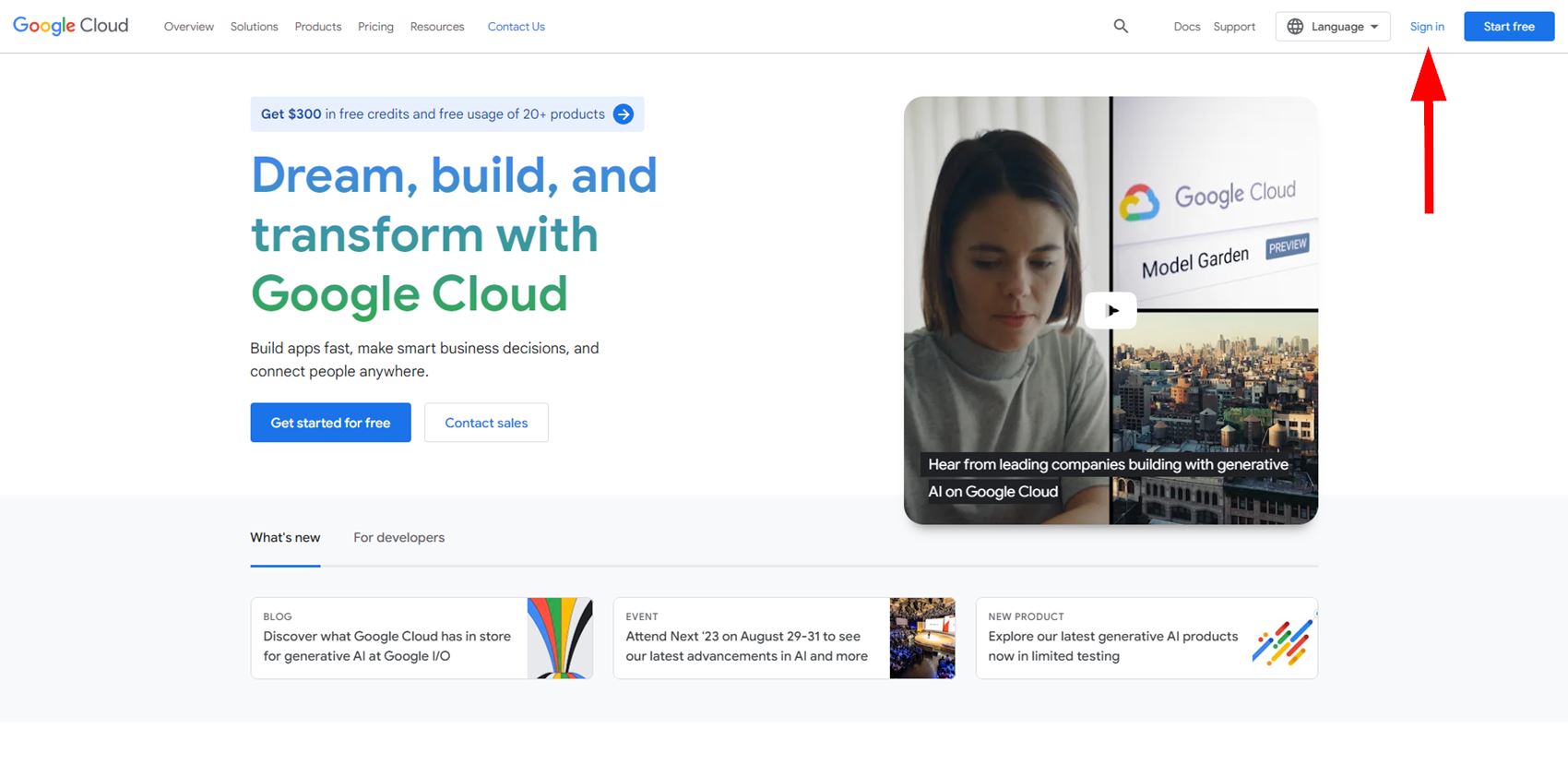1568x765 pixels.
Task: Open the Overview menu
Action: click(x=189, y=27)
